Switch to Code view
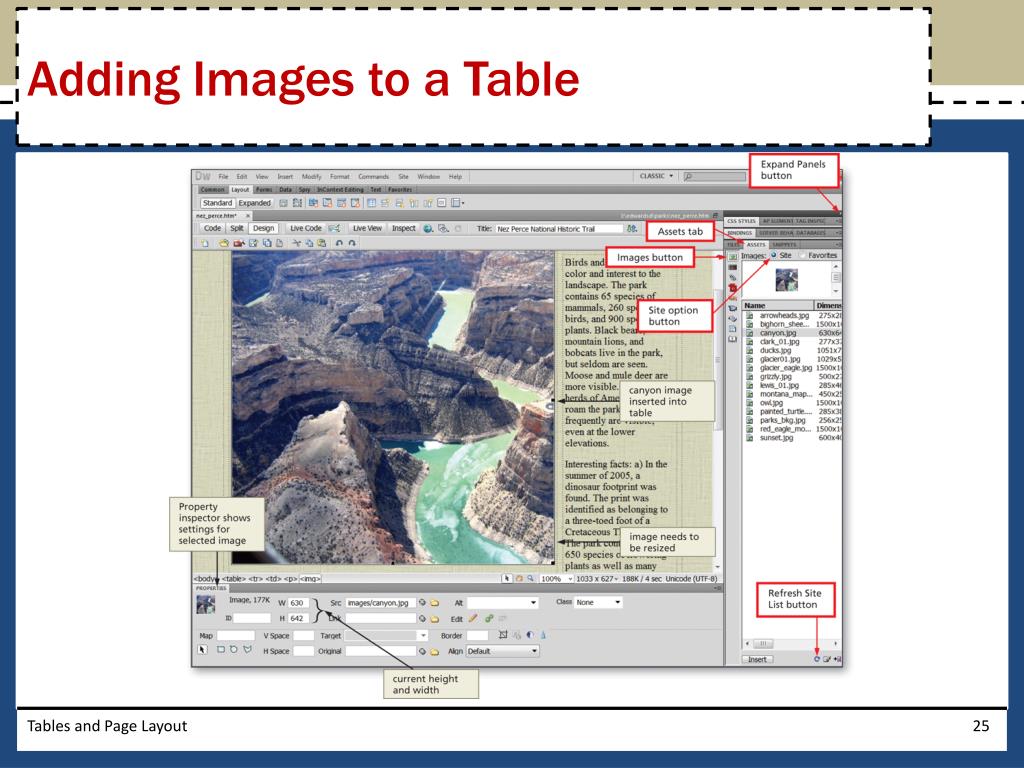This screenshot has width=1024, height=768. 212,229
